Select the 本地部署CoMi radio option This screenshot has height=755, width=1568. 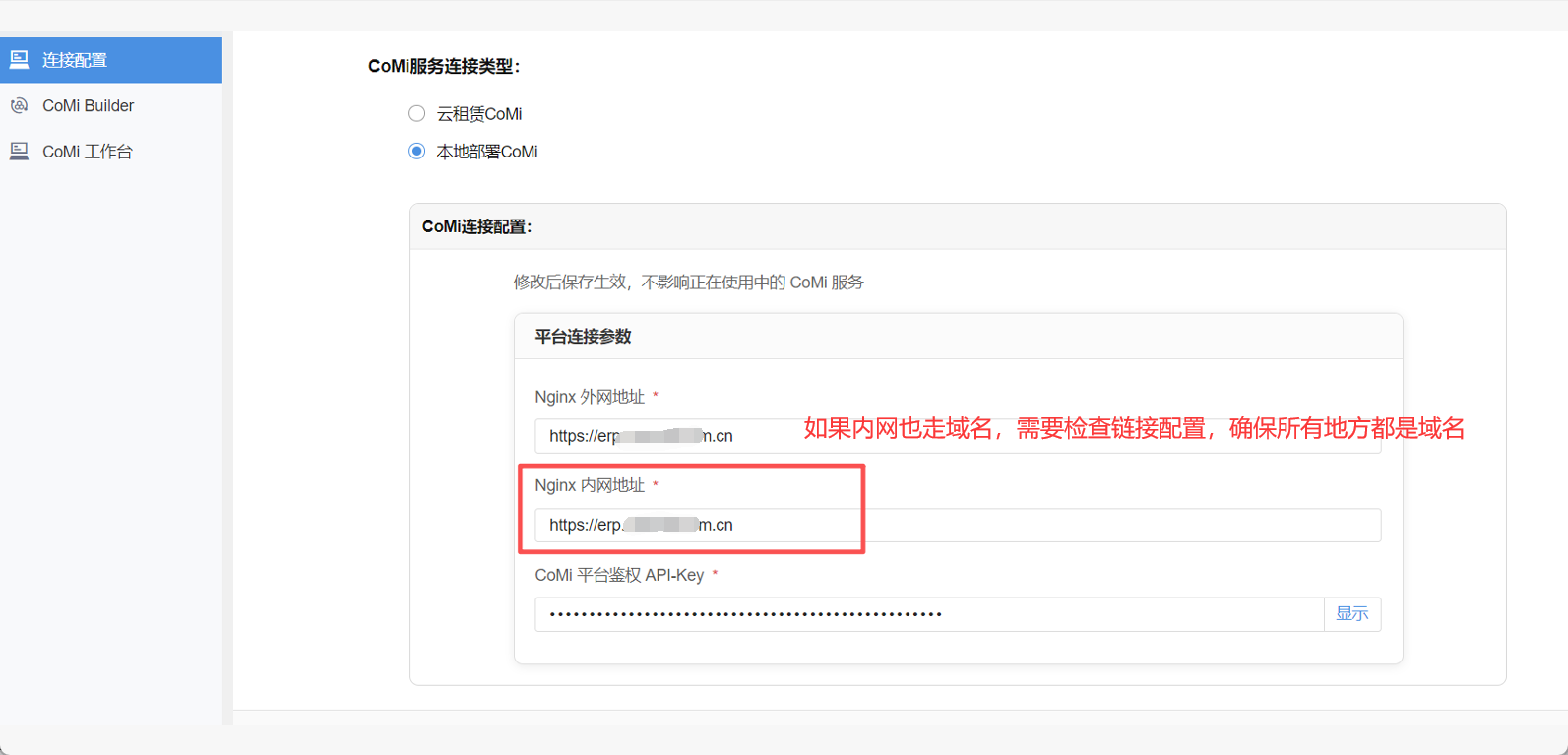click(x=417, y=152)
